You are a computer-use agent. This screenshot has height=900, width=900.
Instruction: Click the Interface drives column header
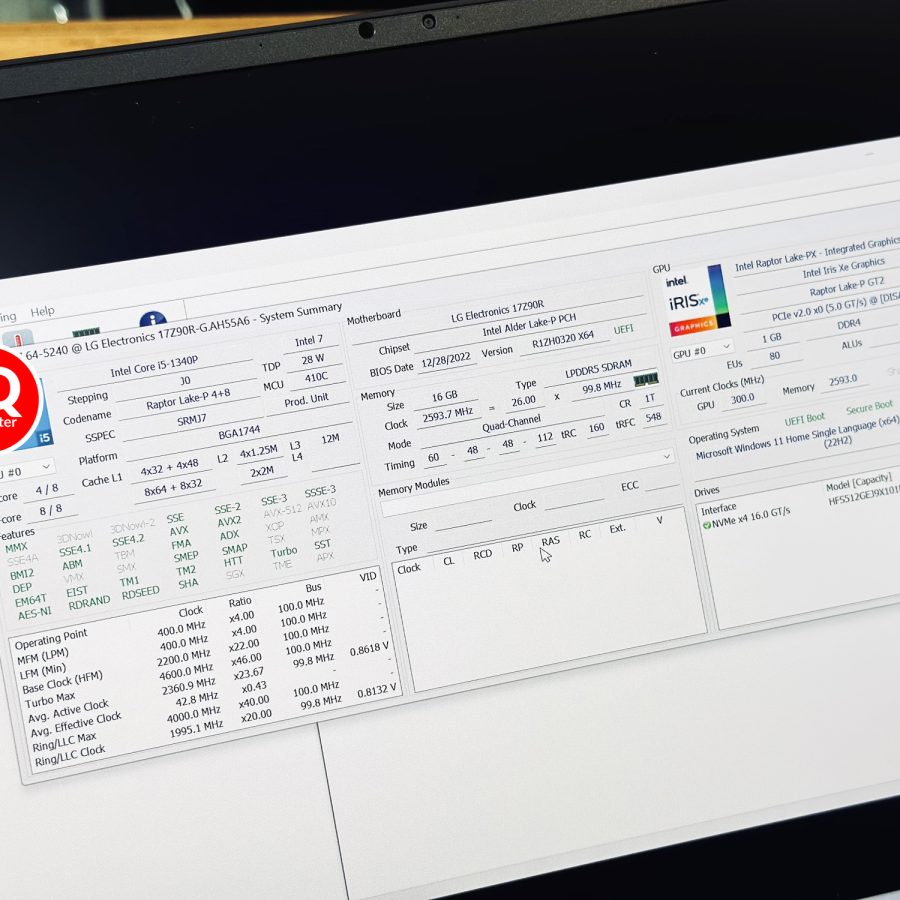coord(719,509)
